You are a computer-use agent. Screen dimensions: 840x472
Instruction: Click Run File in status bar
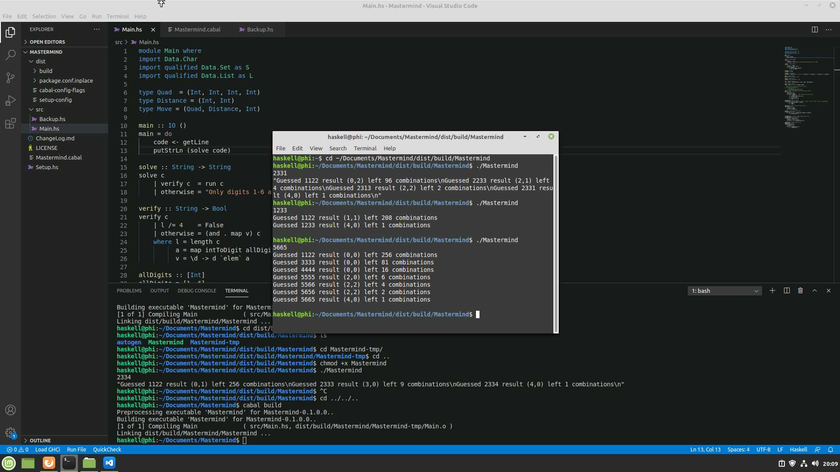pos(76,449)
